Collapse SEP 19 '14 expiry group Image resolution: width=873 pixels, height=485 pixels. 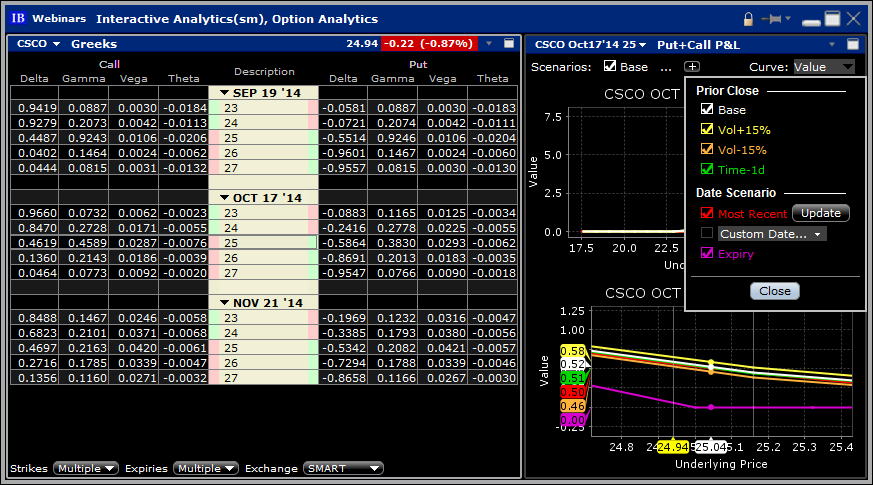(224, 93)
